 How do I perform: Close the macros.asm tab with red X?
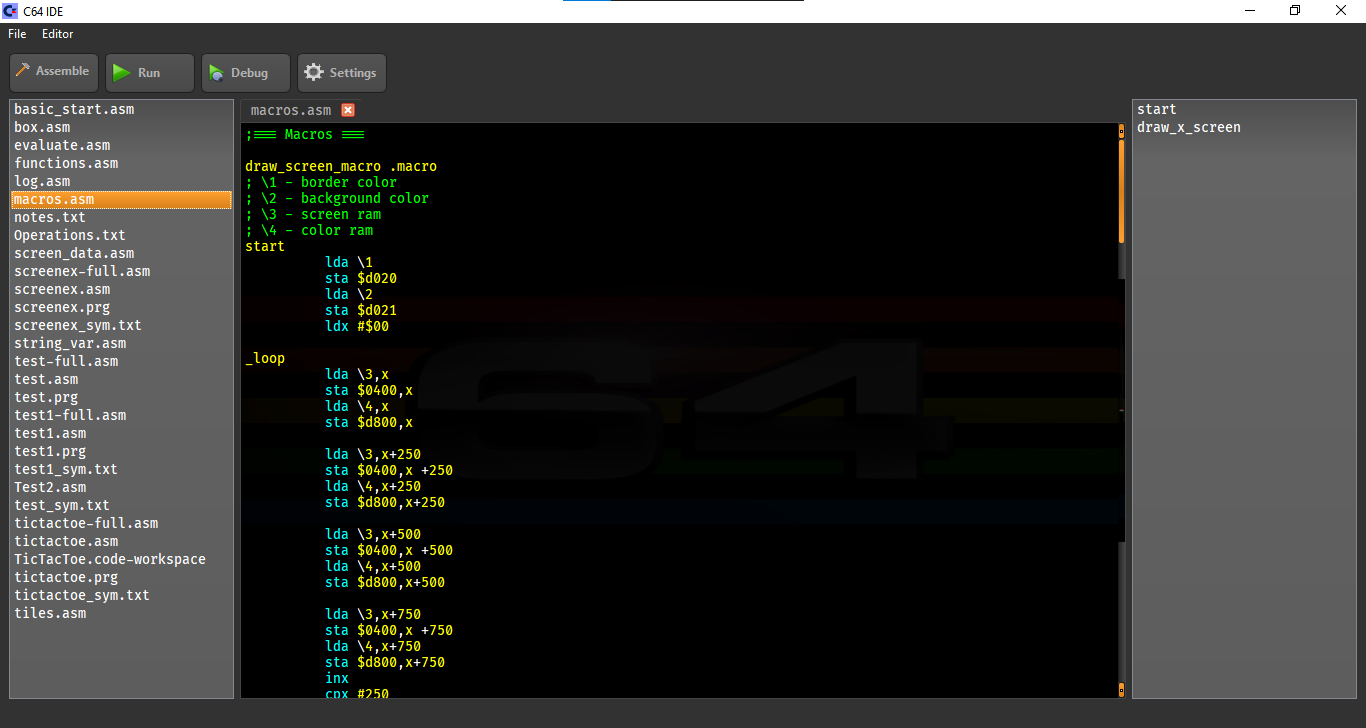[x=348, y=110]
